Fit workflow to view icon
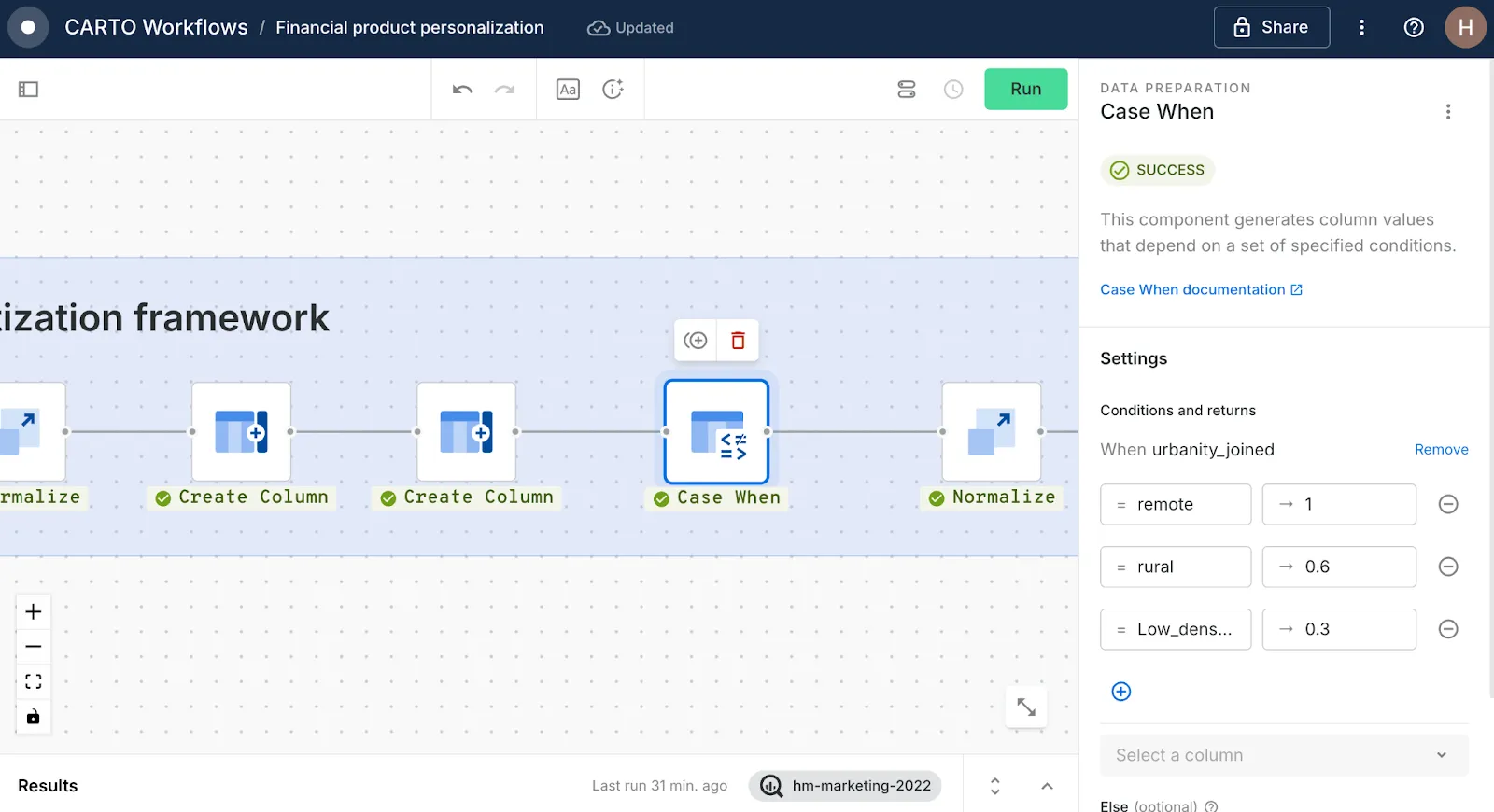Viewport: 1494px width, 812px height. click(x=34, y=681)
